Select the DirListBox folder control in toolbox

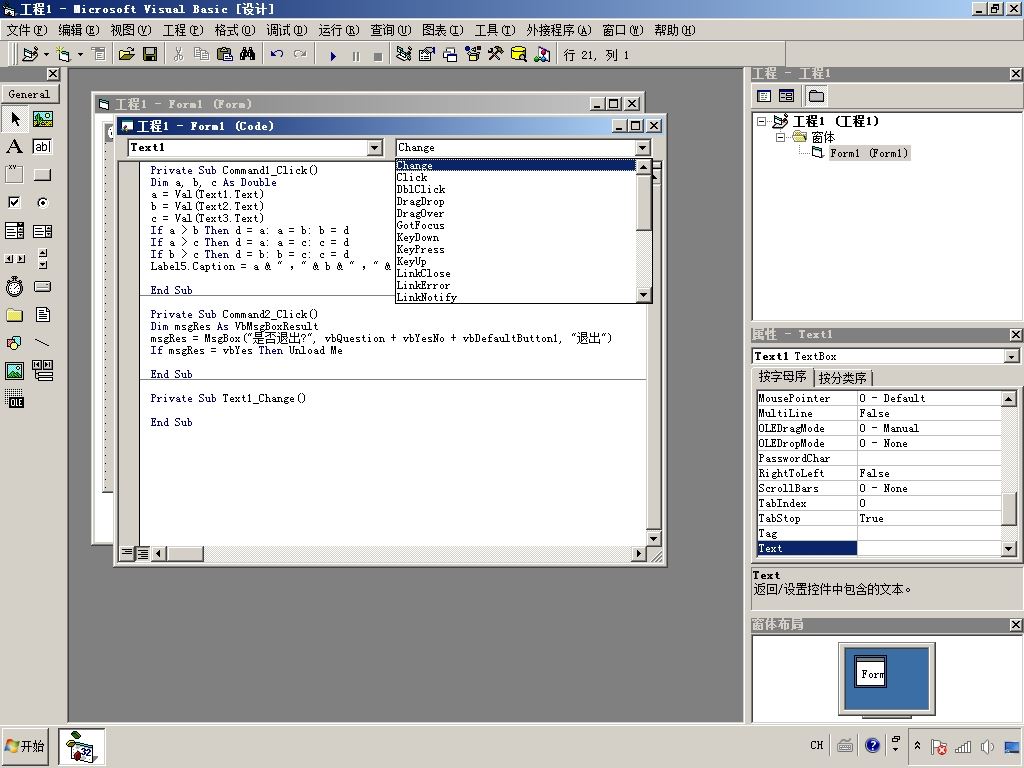click(x=15, y=315)
